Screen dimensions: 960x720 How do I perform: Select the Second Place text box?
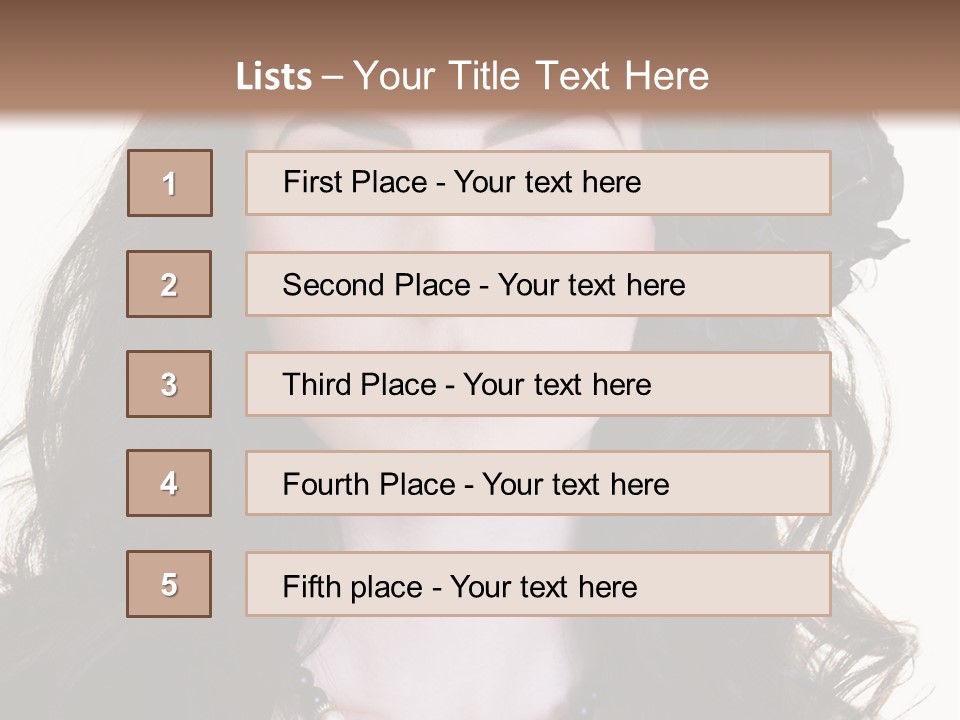coord(538,284)
